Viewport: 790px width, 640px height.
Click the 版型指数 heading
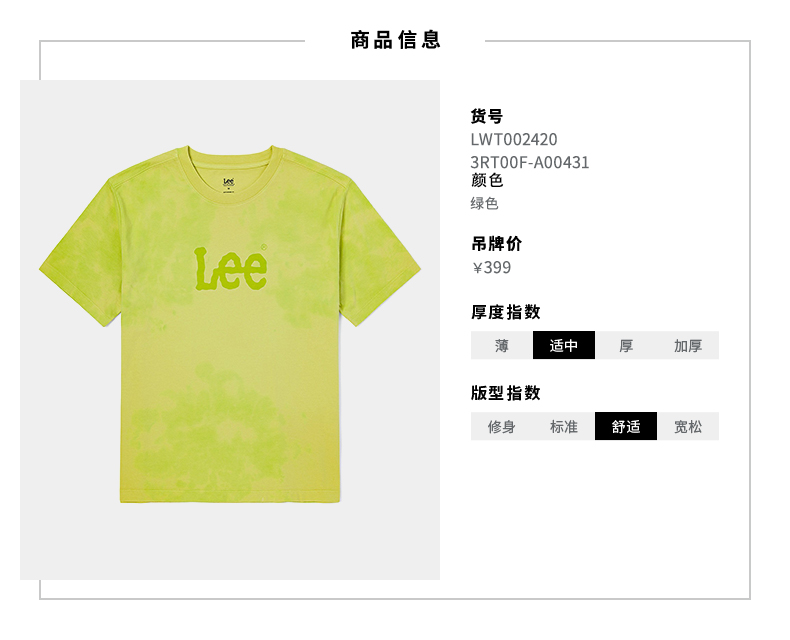coord(506,393)
